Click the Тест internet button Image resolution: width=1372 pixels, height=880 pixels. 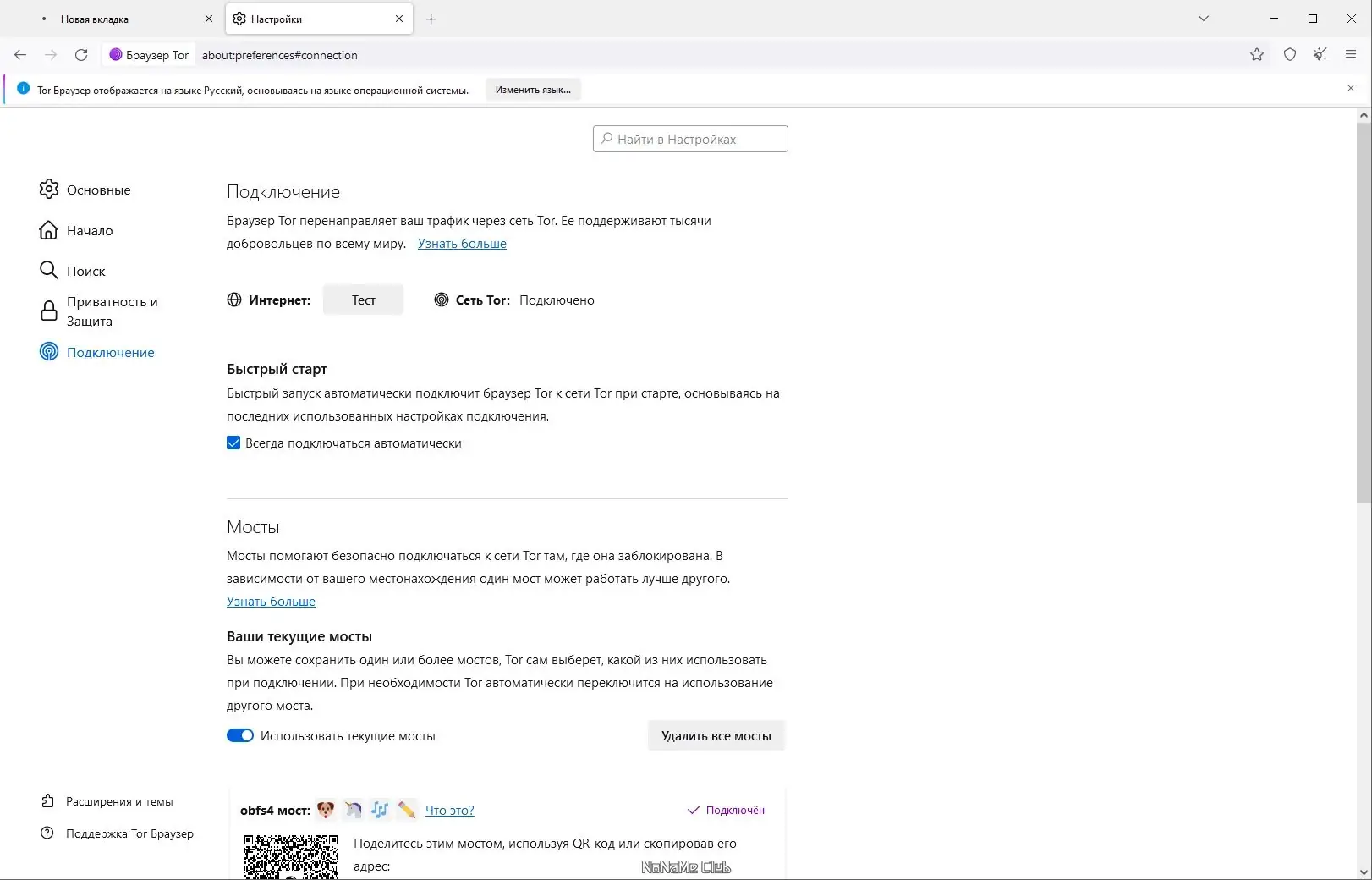click(x=364, y=300)
